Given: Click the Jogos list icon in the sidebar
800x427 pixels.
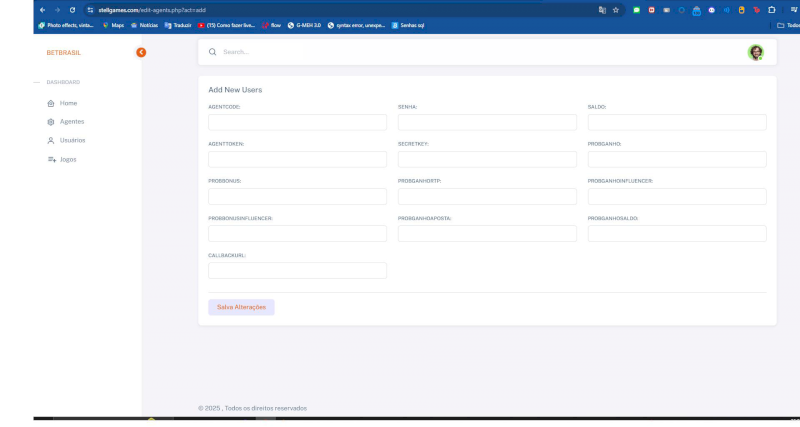Looking at the screenshot, I should pyautogui.click(x=52, y=160).
